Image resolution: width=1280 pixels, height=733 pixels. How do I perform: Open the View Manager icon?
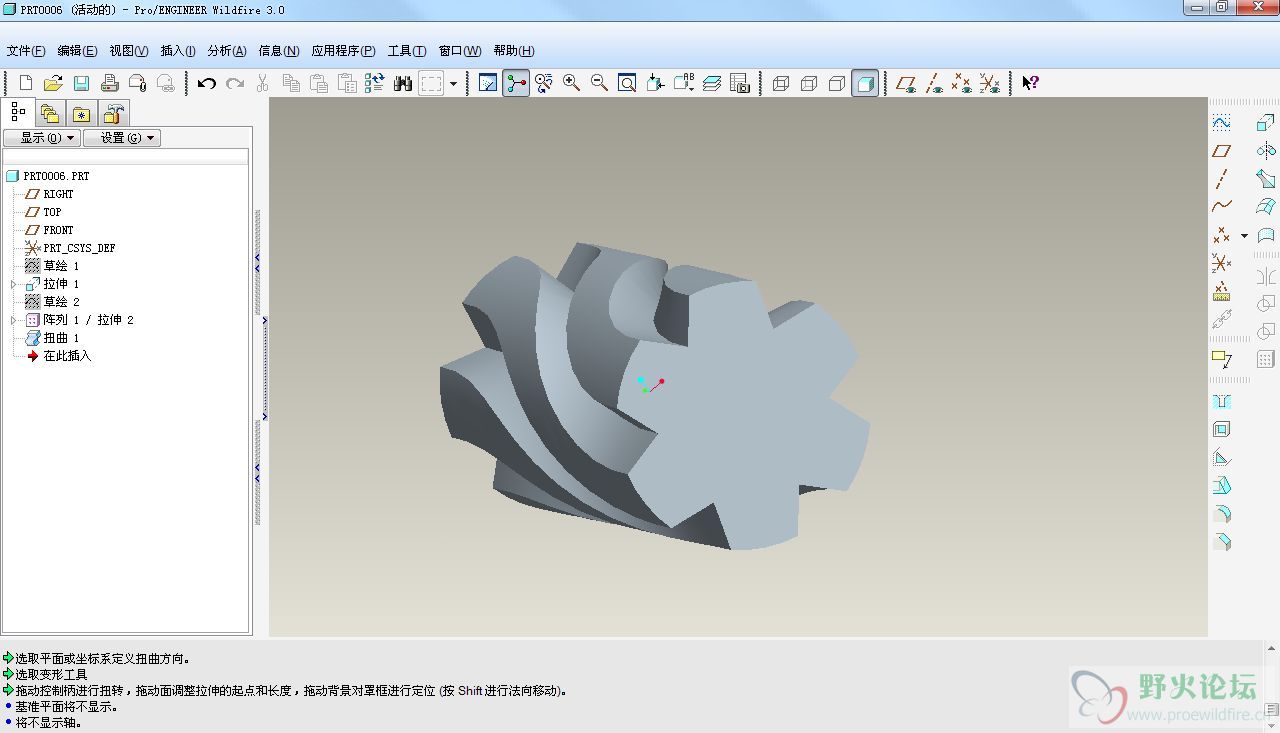point(739,83)
